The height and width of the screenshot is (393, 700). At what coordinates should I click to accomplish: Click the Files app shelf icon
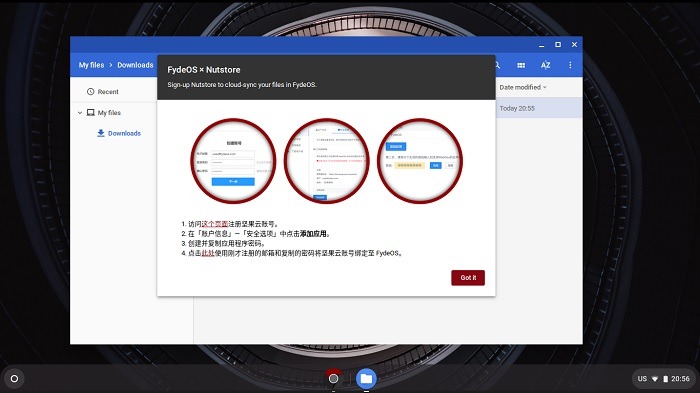(x=366, y=379)
